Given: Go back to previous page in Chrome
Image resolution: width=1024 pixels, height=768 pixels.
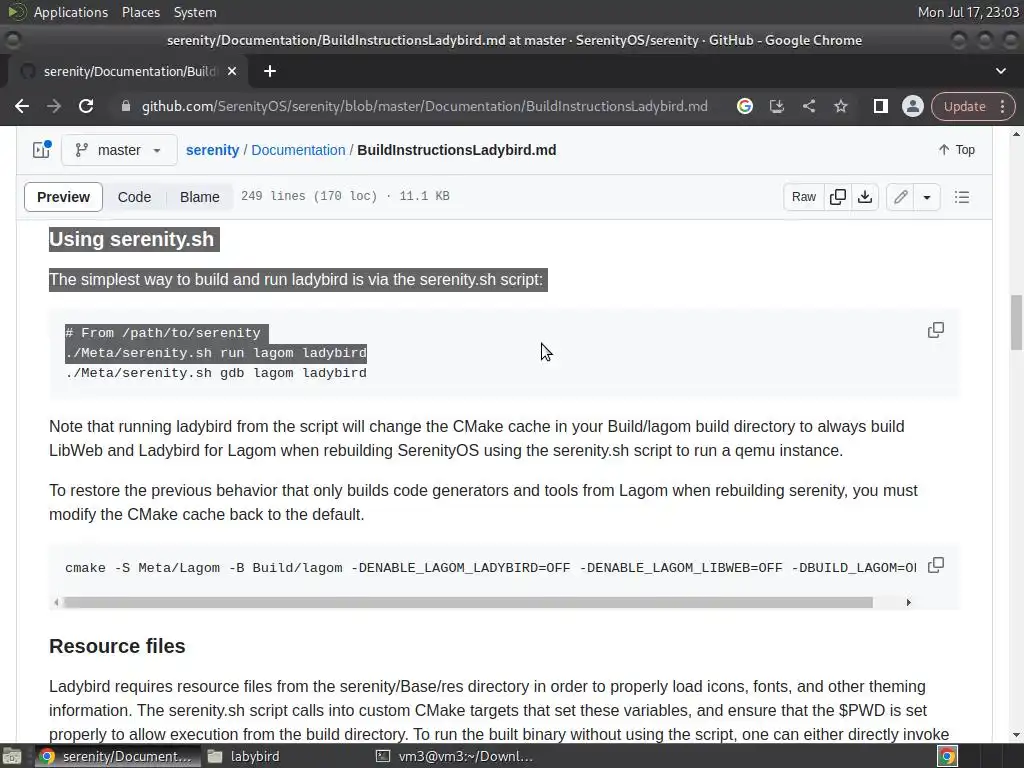Looking at the screenshot, I should coord(22,106).
